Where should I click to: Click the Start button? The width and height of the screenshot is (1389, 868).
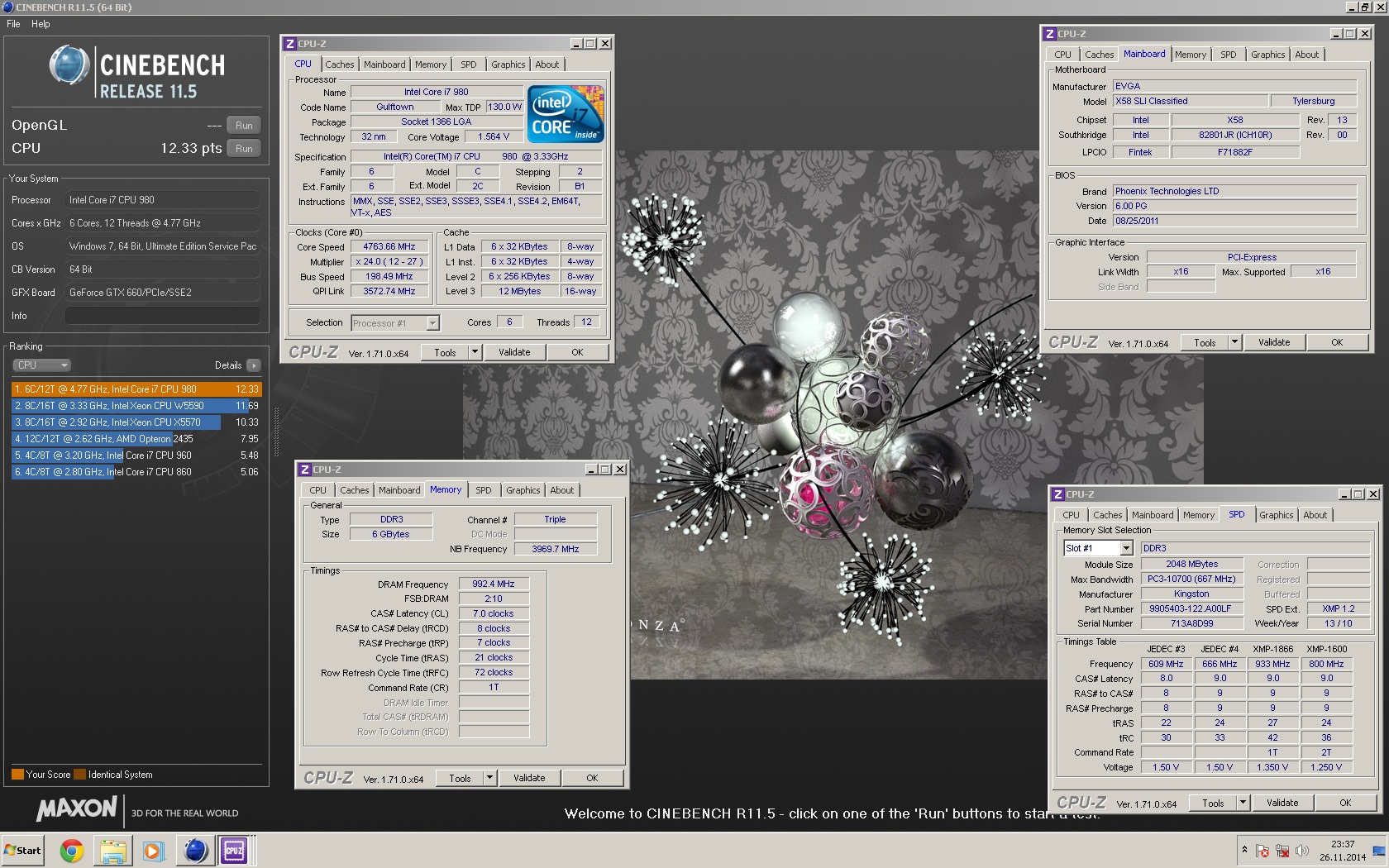(22, 851)
